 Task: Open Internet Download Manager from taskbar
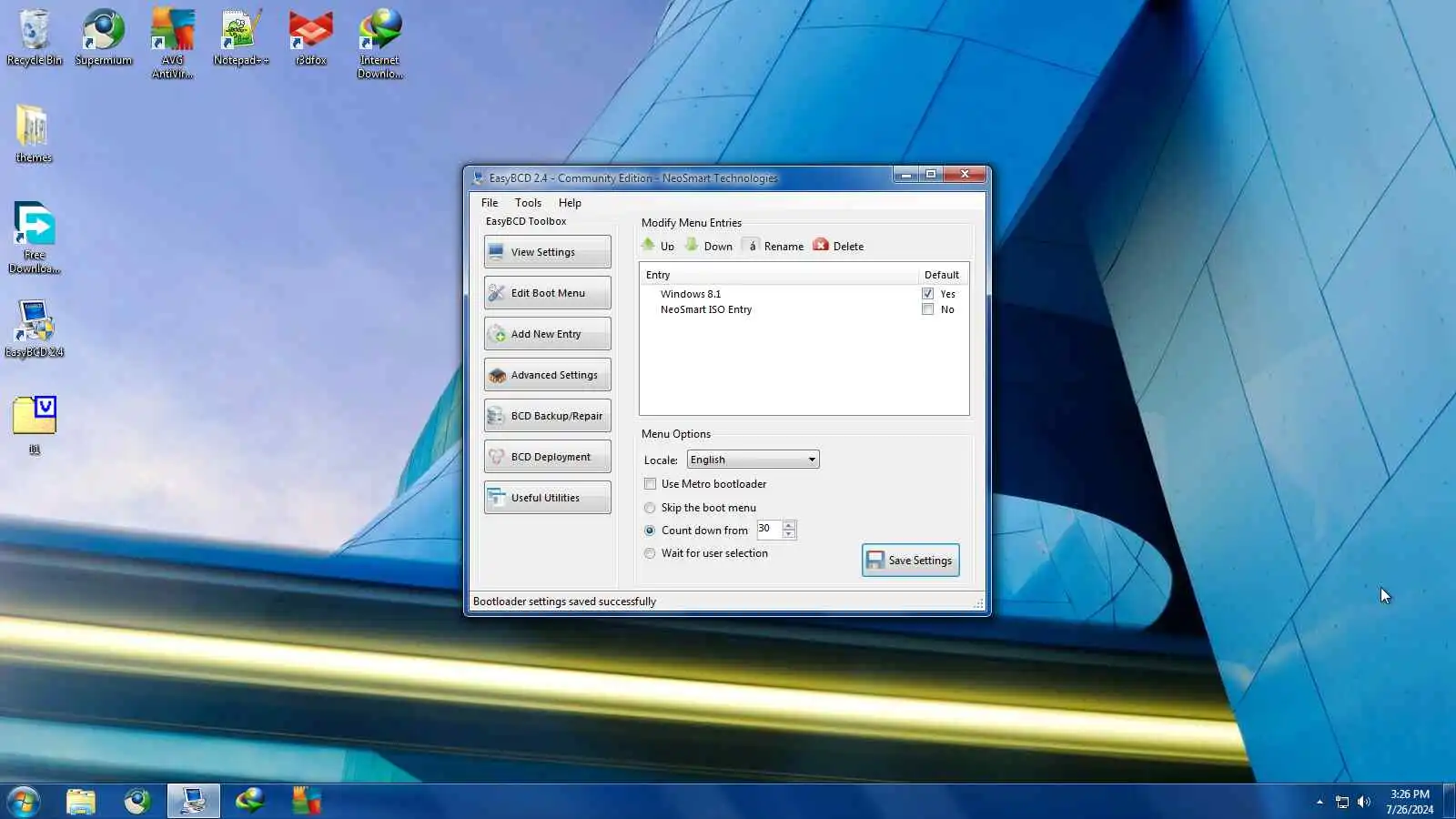[x=250, y=802]
